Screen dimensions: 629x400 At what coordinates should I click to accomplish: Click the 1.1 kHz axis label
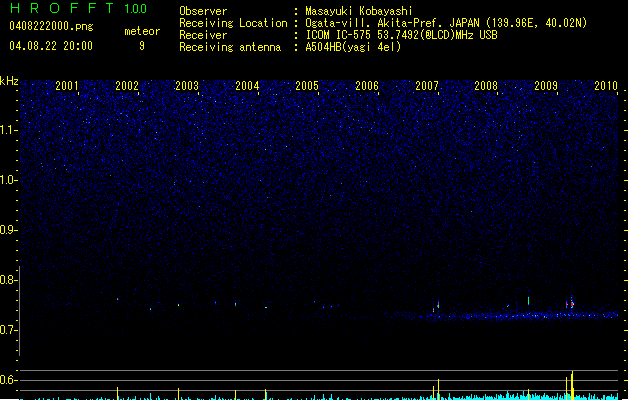pyautogui.click(x=9, y=130)
